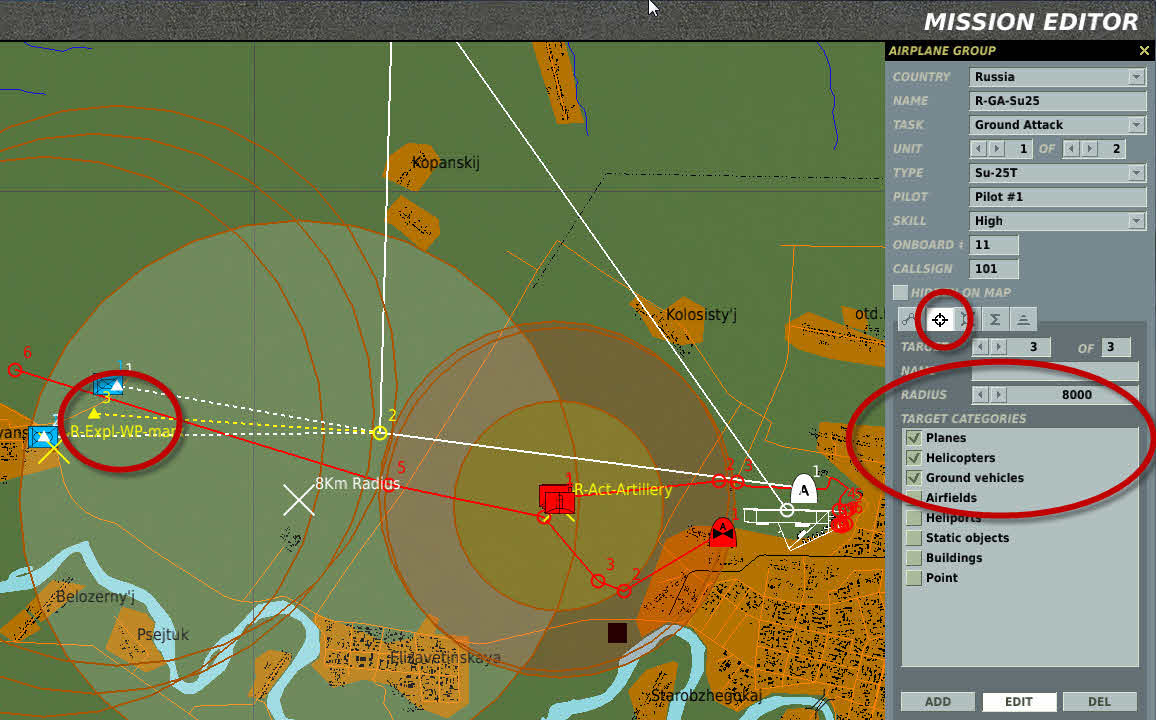Click the DEL target button
1156x720 pixels.
pos(1099,702)
